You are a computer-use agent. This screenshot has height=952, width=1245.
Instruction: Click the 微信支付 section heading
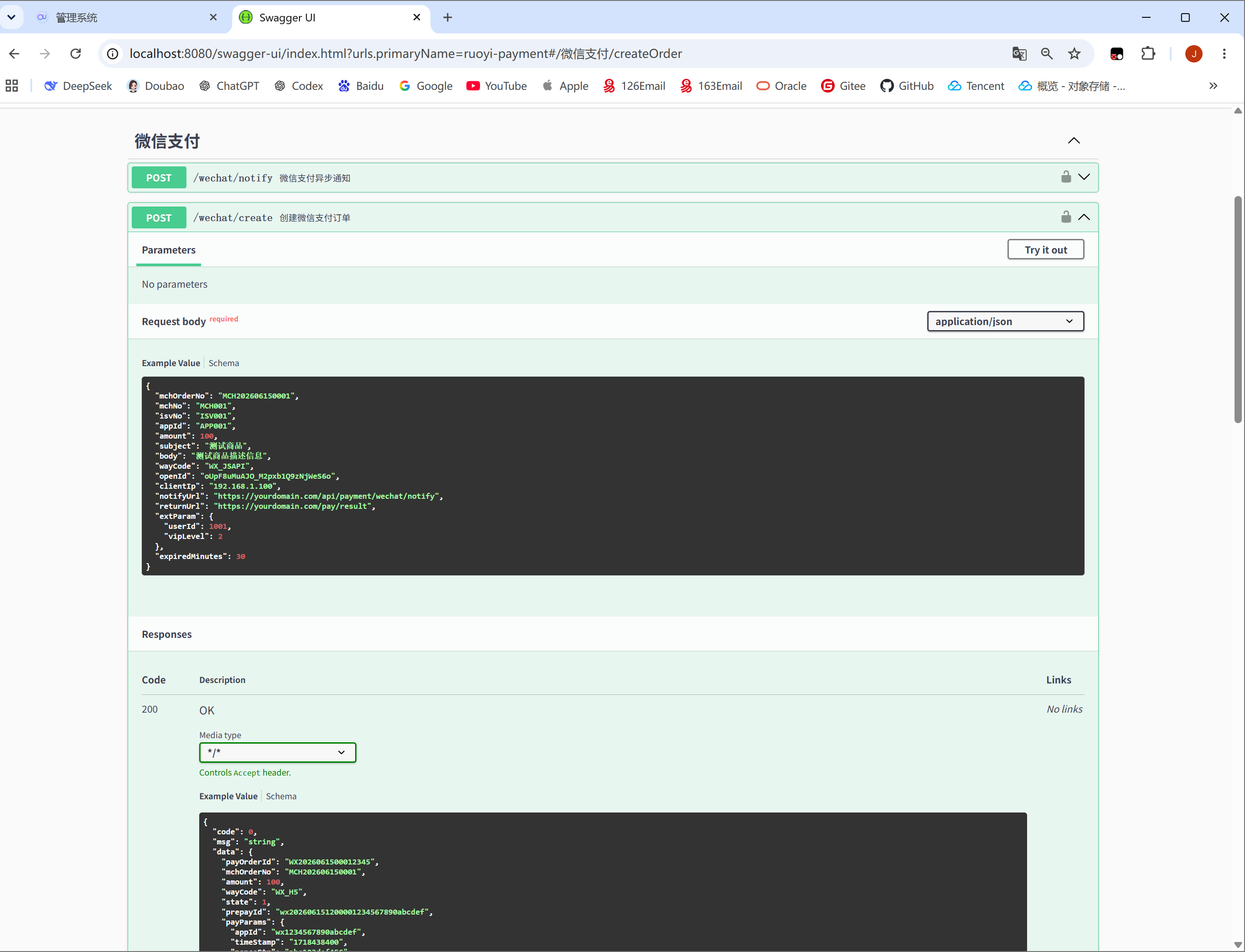167,141
